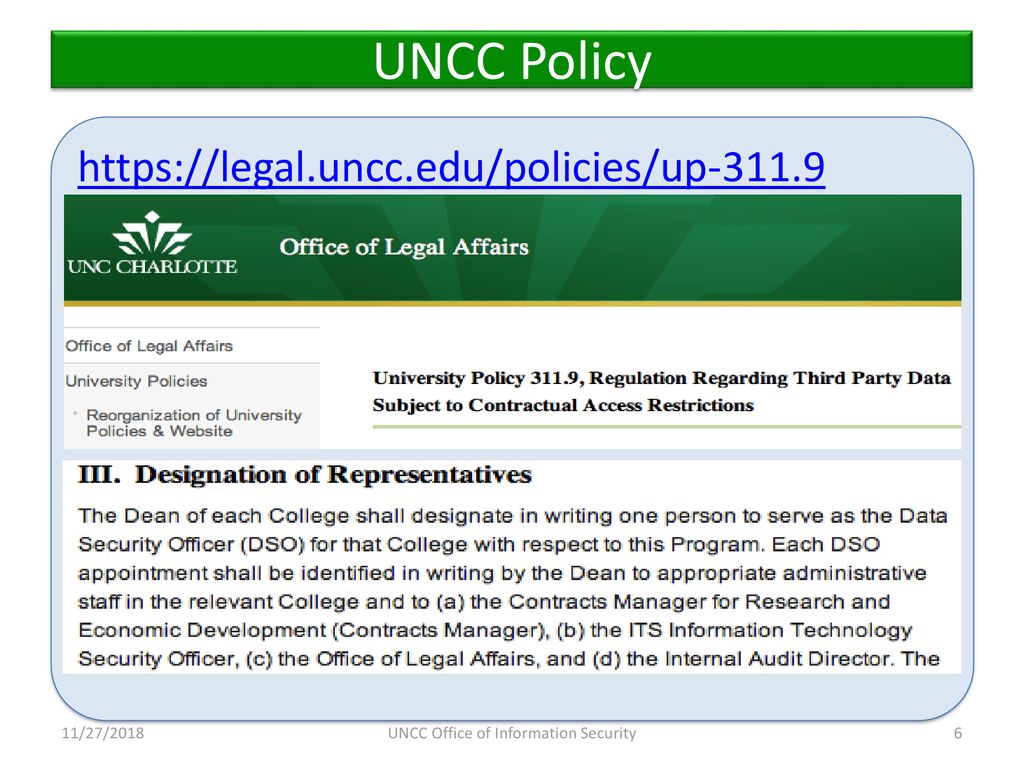Click the line starting 'Economic Development (Contracts Manager)'

click(495, 630)
